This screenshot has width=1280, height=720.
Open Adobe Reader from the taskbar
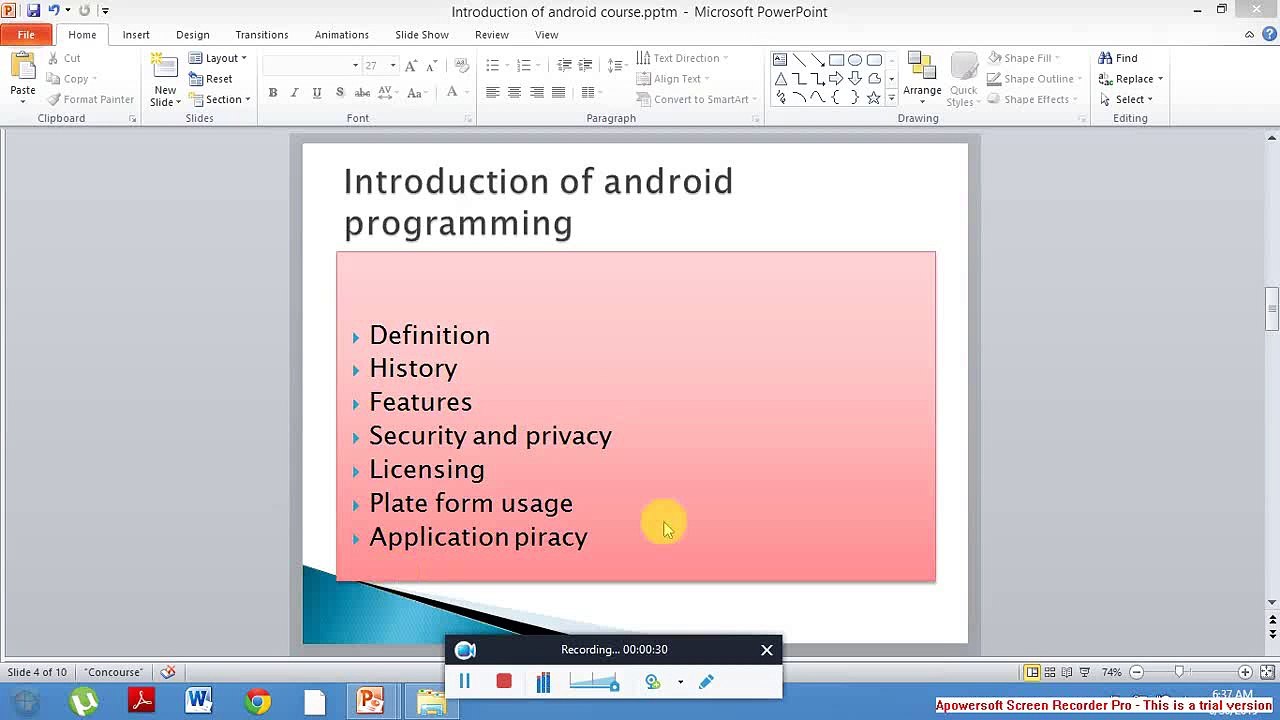pyautogui.click(x=141, y=701)
